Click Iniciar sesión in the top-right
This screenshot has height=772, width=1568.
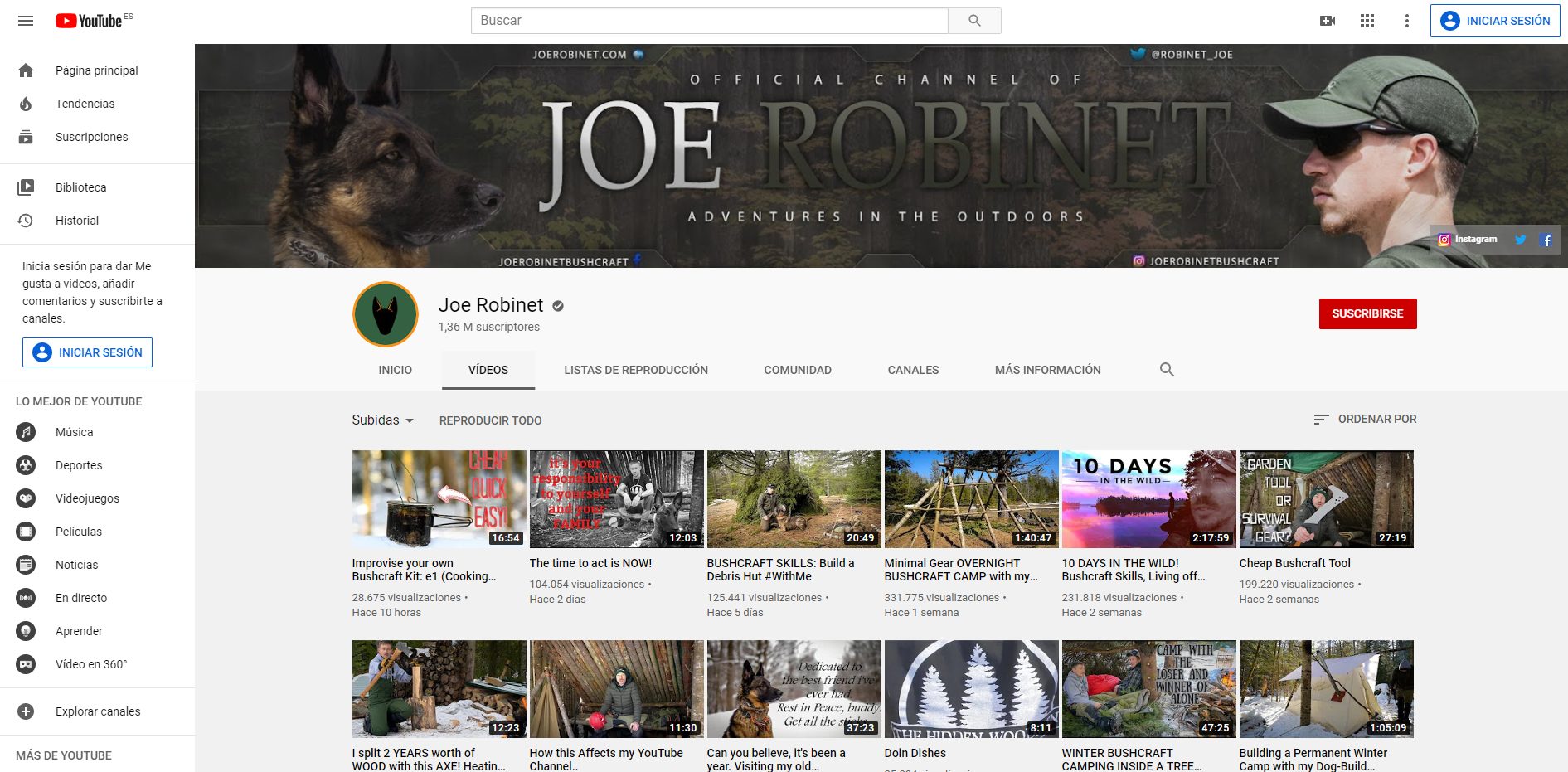pos(1495,21)
